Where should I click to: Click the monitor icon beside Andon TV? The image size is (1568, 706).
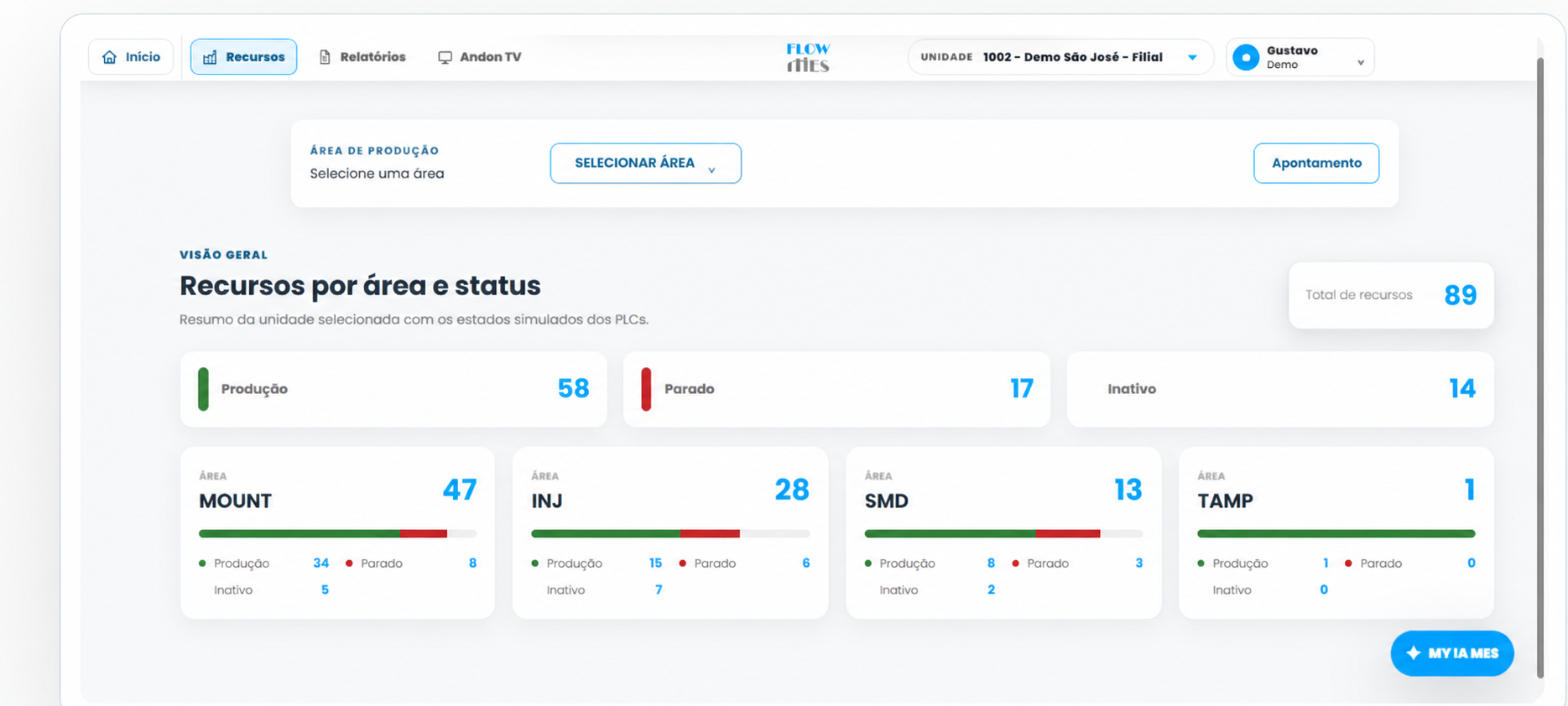[x=445, y=57]
